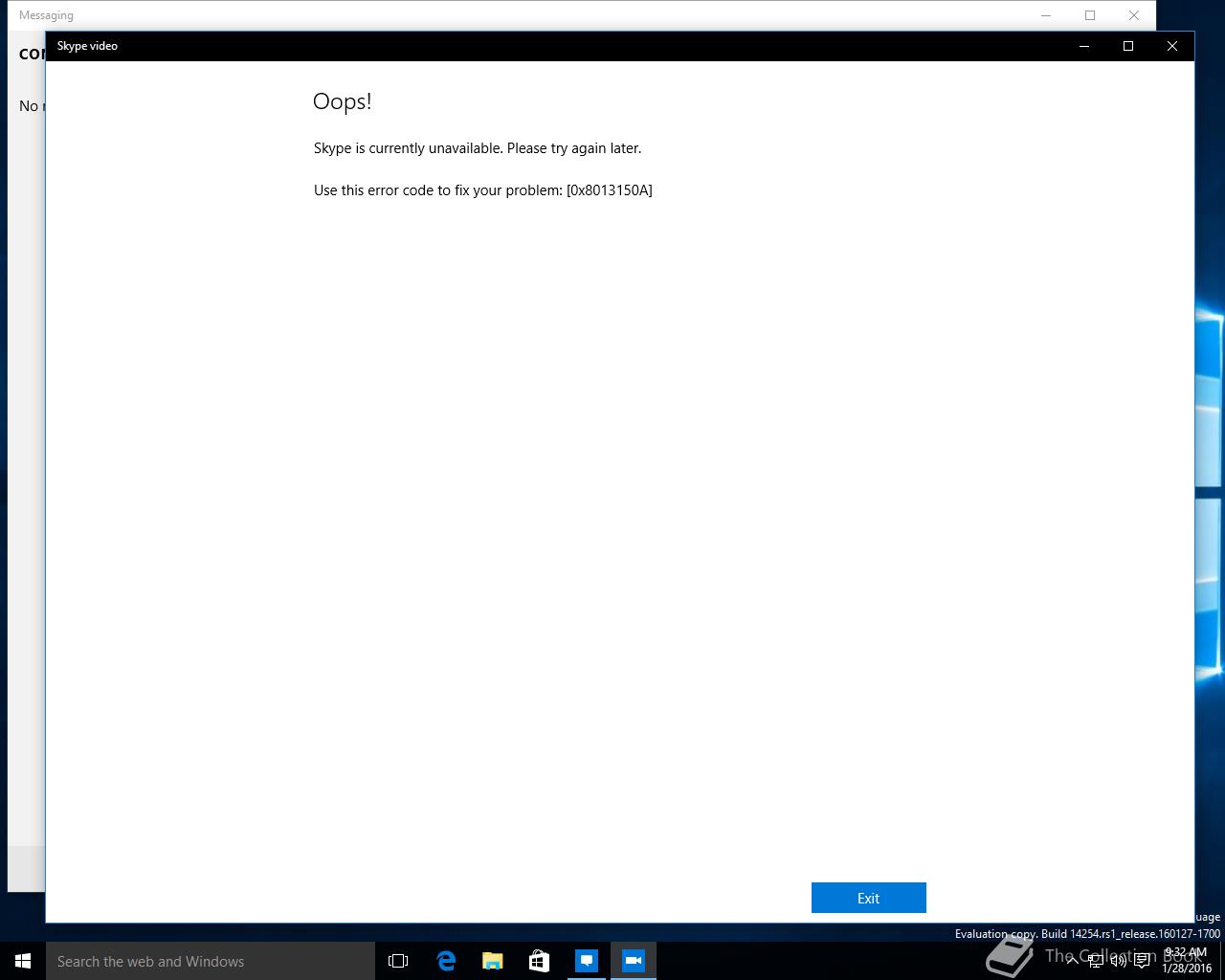
Task: Close the Skype video window
Action: pyautogui.click(x=1172, y=46)
